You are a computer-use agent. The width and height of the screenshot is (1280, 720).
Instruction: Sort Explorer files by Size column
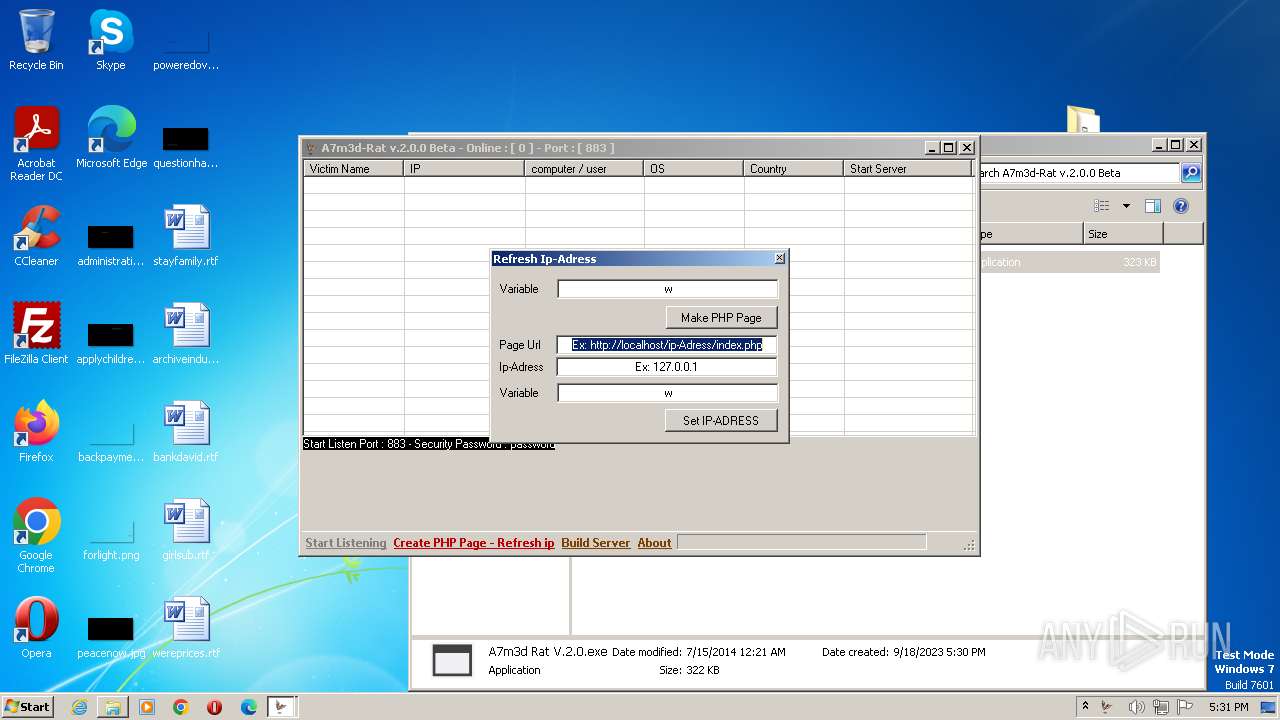(x=1123, y=234)
